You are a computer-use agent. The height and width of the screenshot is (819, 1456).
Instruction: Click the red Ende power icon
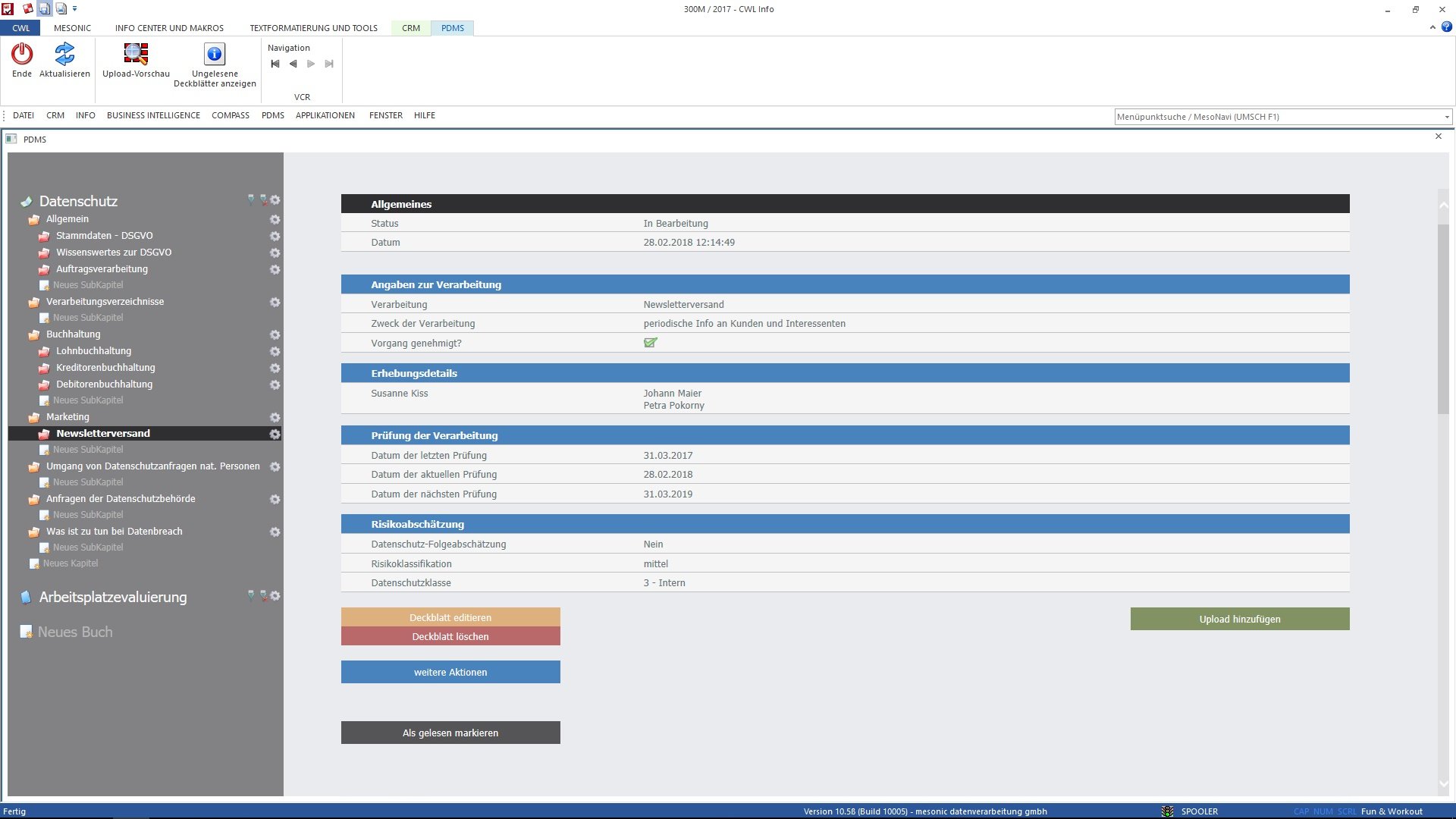tap(22, 54)
